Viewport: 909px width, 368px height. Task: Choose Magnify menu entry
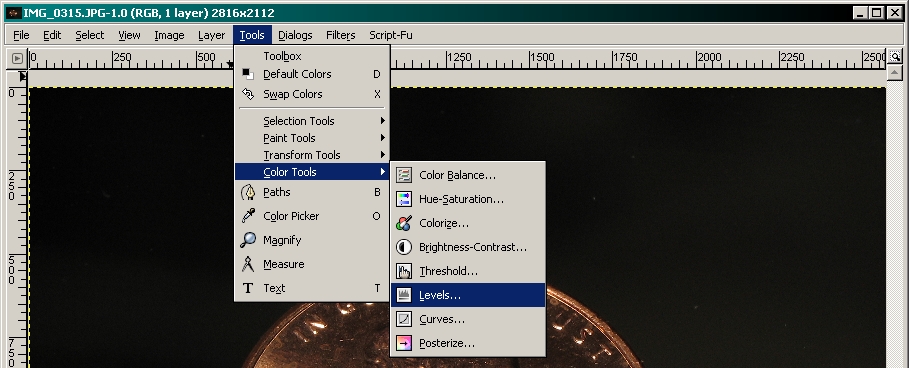coord(312,240)
